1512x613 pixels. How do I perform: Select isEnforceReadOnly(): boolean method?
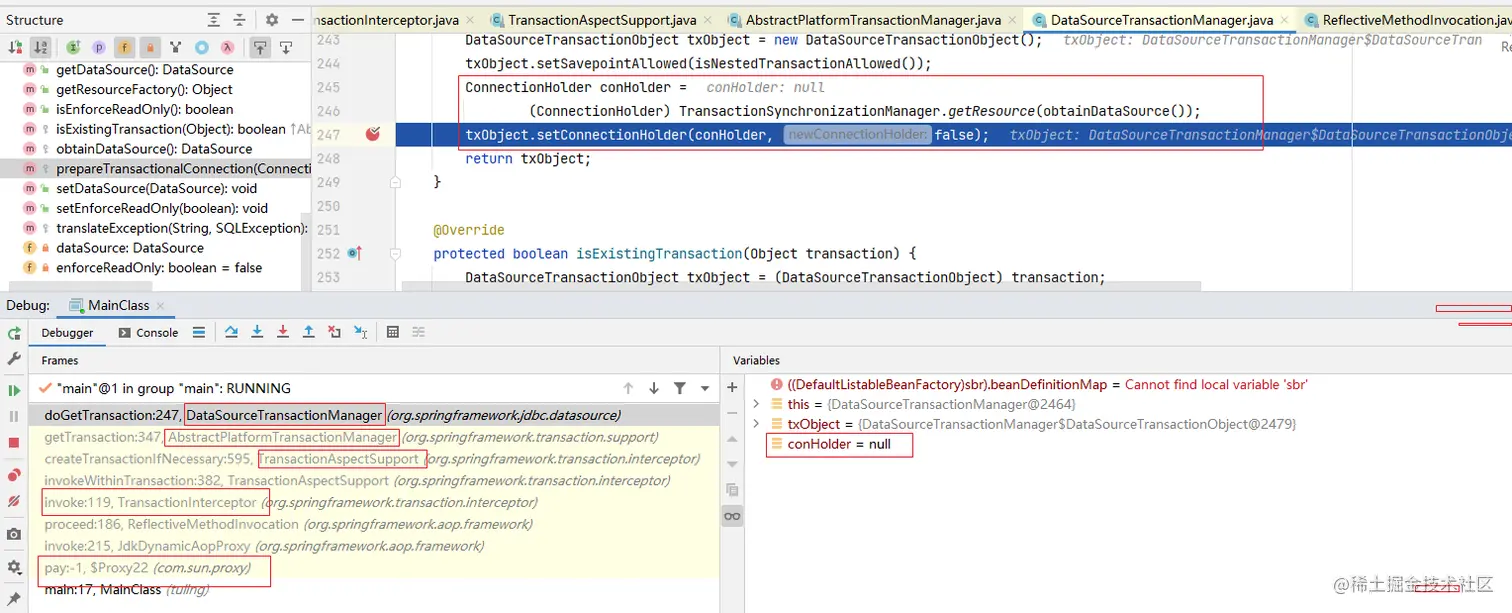pyautogui.click(x=144, y=110)
